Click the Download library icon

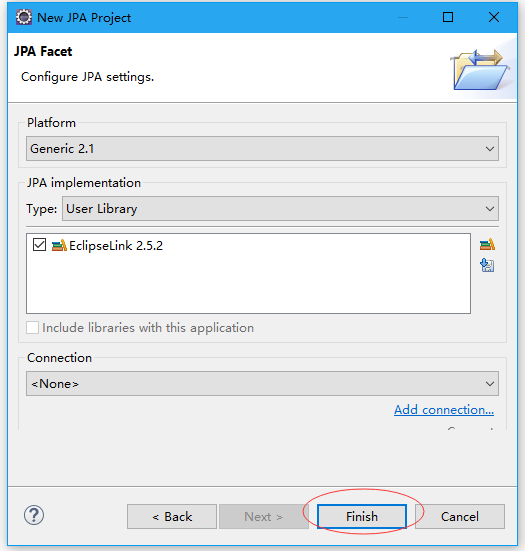pos(487,265)
